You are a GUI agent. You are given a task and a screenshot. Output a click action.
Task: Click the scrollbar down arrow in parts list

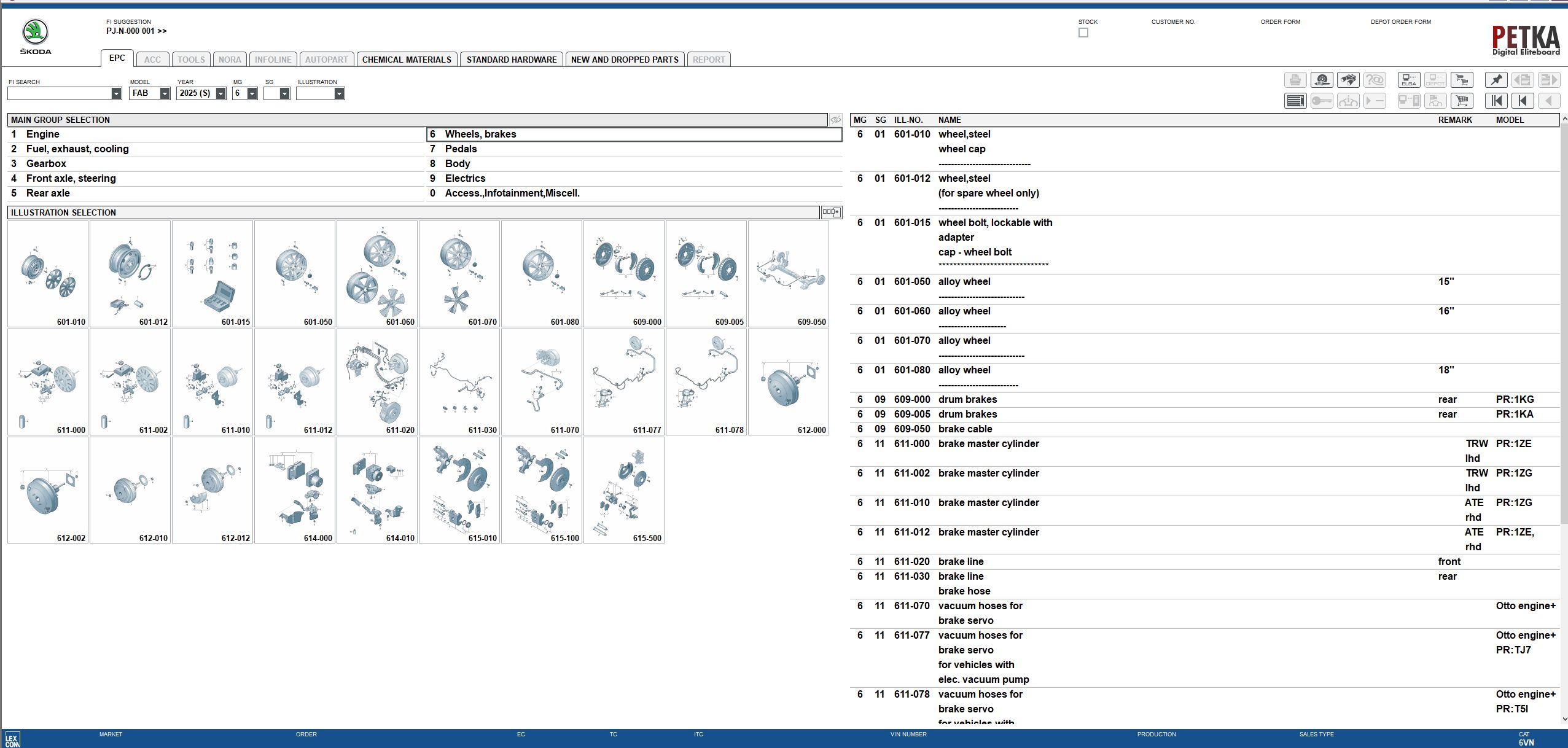pos(1564,719)
